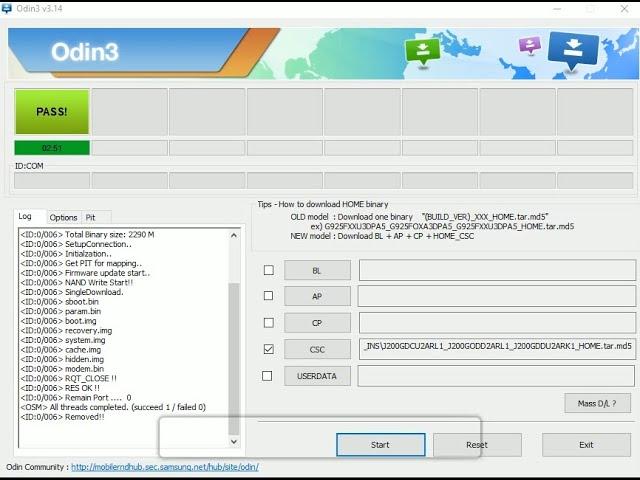Tick the CP checkbox
Screen dimensions: 640x480
click(x=269, y=322)
